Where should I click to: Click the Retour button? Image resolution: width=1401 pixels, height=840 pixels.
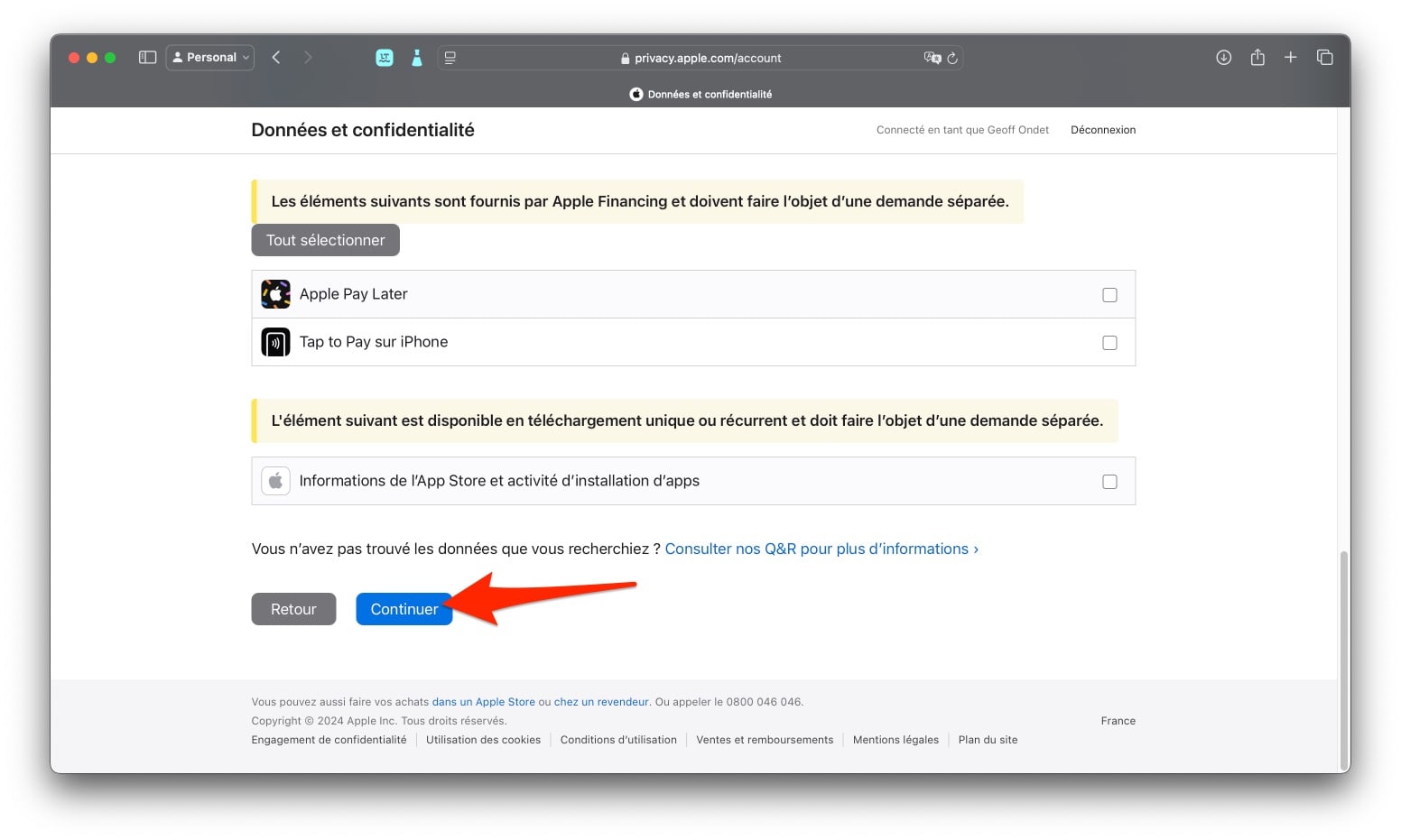(293, 609)
